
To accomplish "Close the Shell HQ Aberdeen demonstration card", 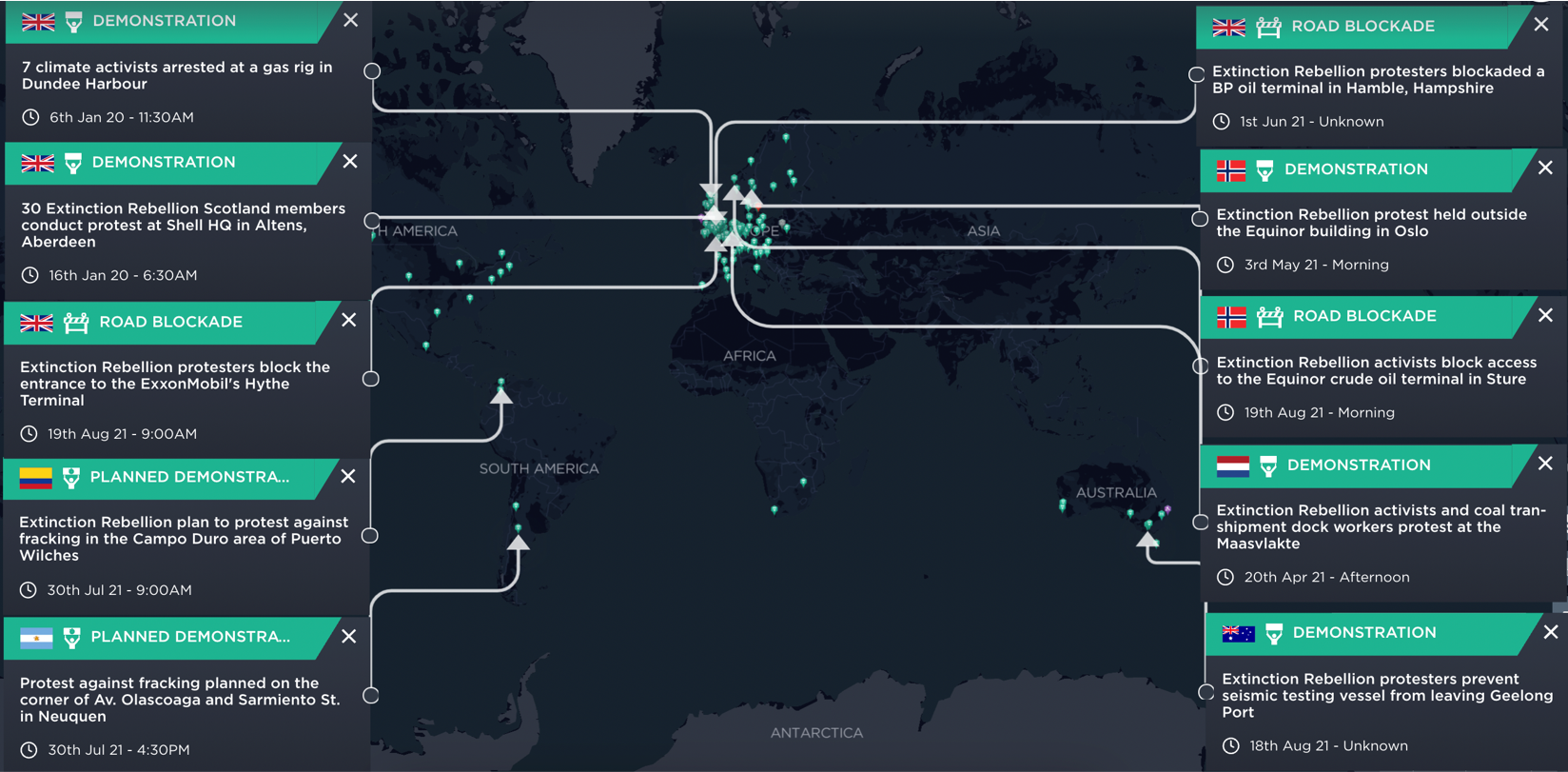I will click(x=350, y=161).
